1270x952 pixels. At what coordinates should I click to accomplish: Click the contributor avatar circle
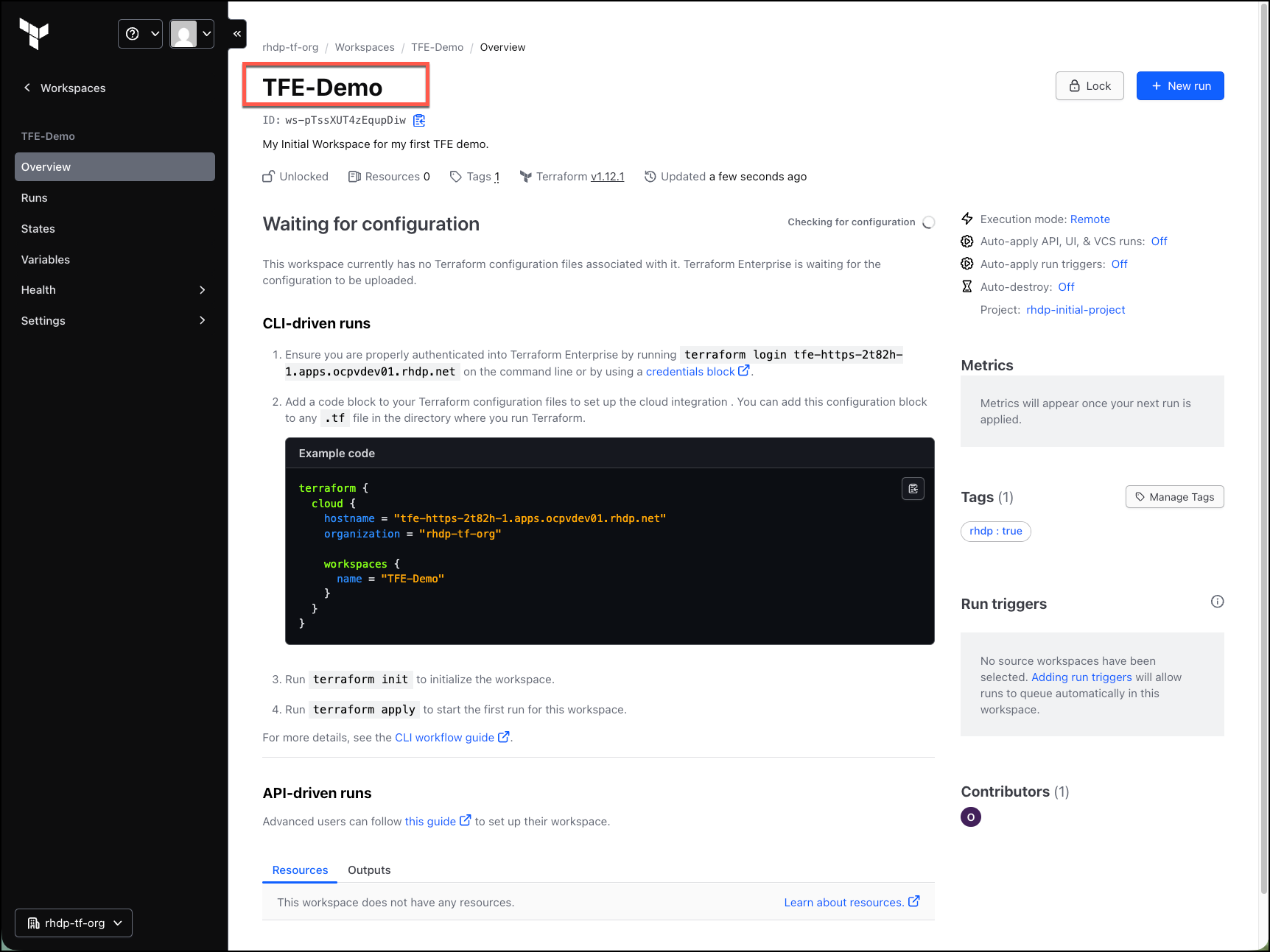click(x=970, y=817)
